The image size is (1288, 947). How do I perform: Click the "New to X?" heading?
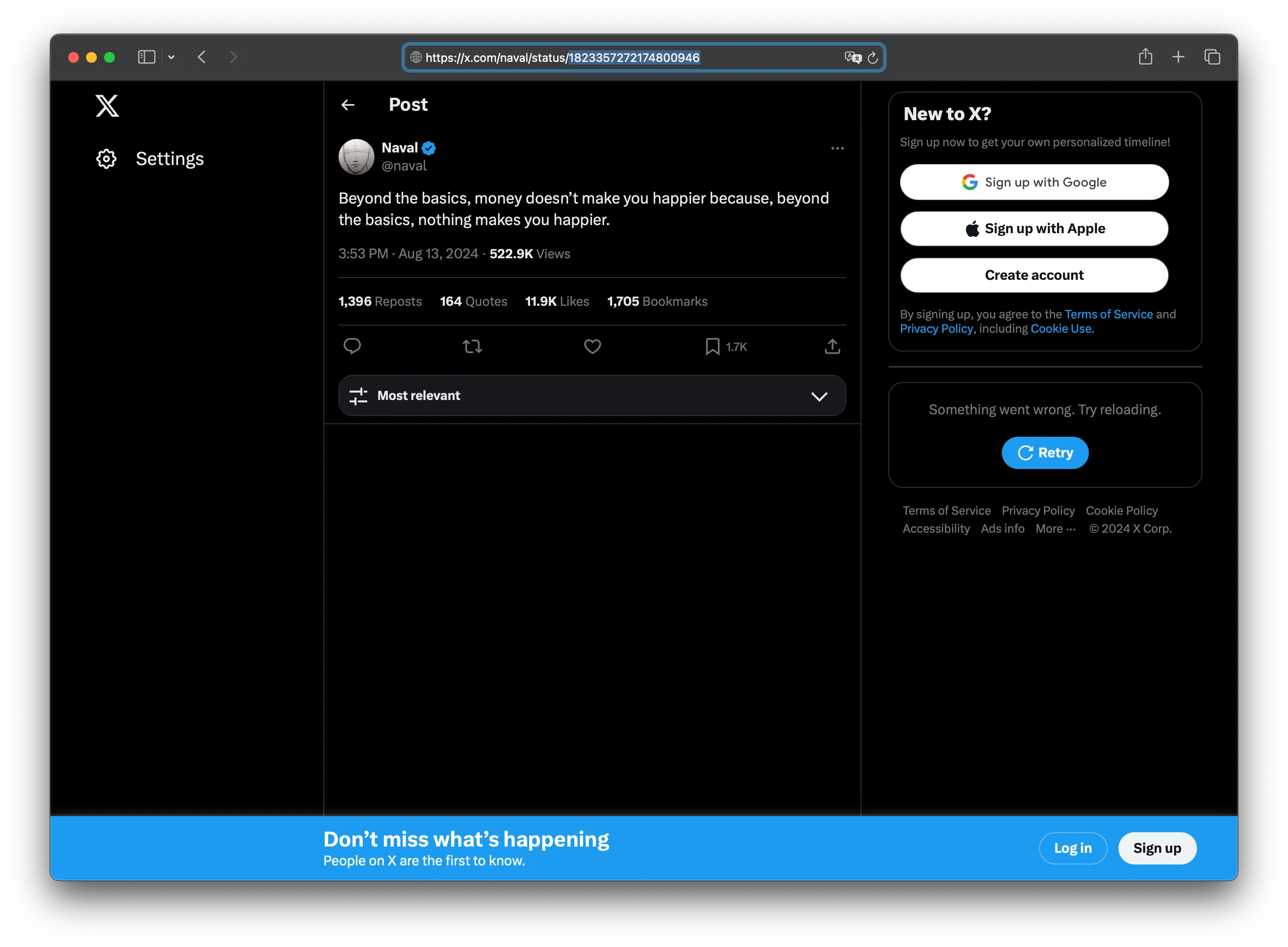pos(947,114)
